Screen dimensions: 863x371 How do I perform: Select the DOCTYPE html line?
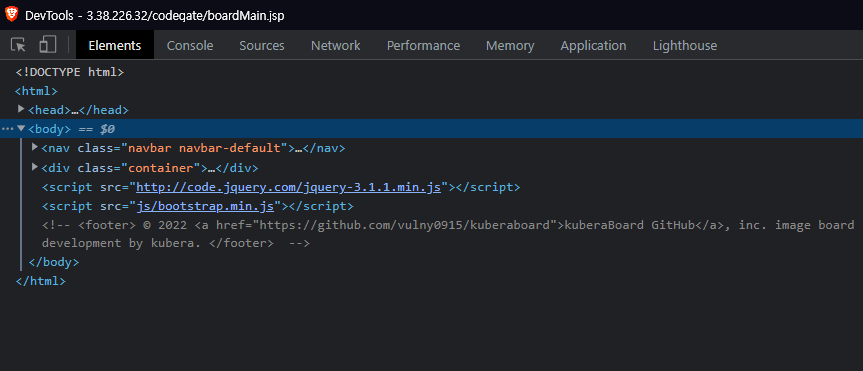tap(69, 72)
